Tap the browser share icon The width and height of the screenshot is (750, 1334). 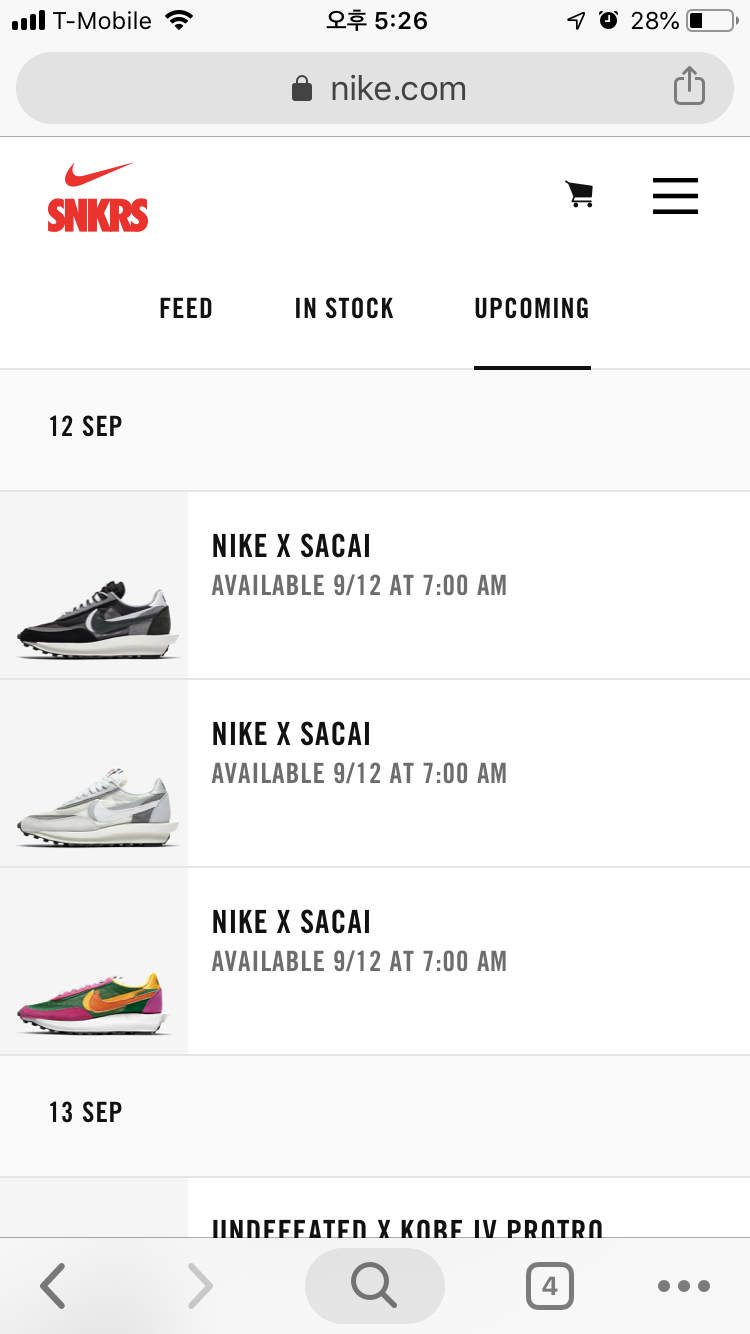(689, 87)
